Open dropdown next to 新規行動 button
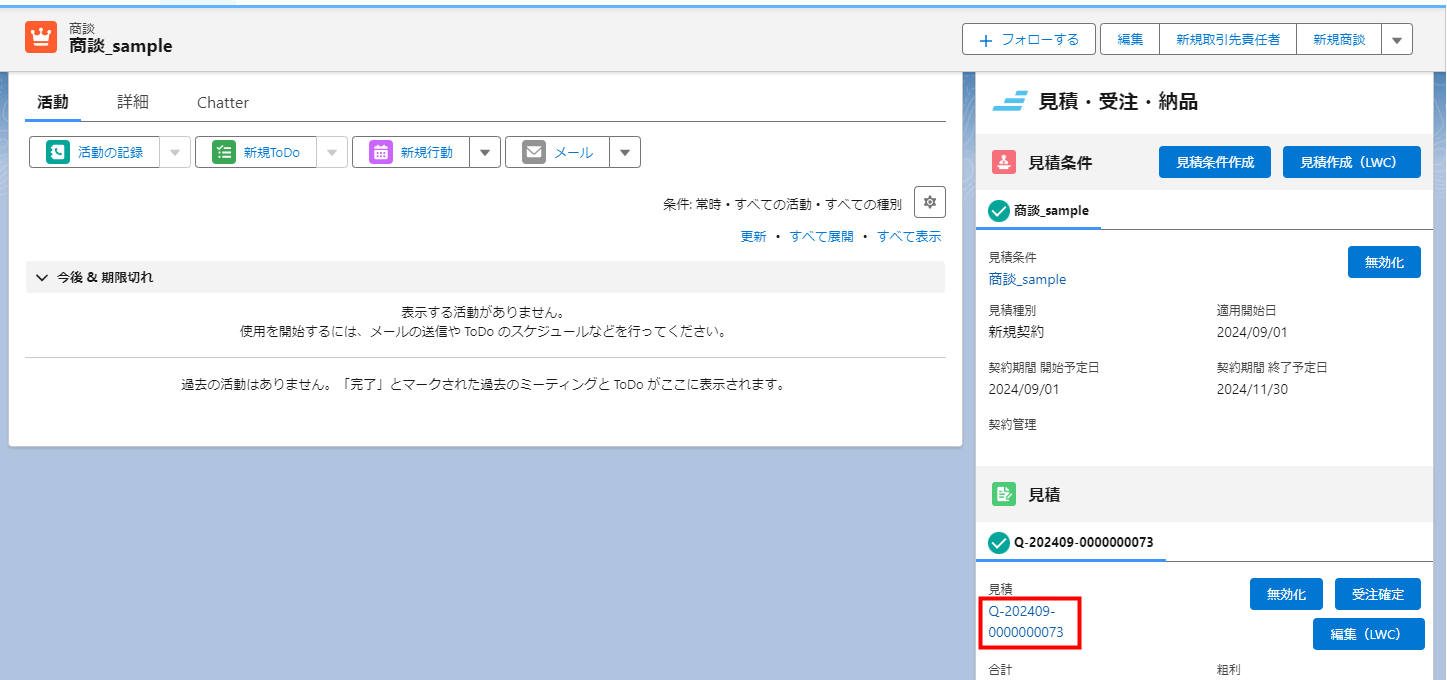 tap(484, 152)
